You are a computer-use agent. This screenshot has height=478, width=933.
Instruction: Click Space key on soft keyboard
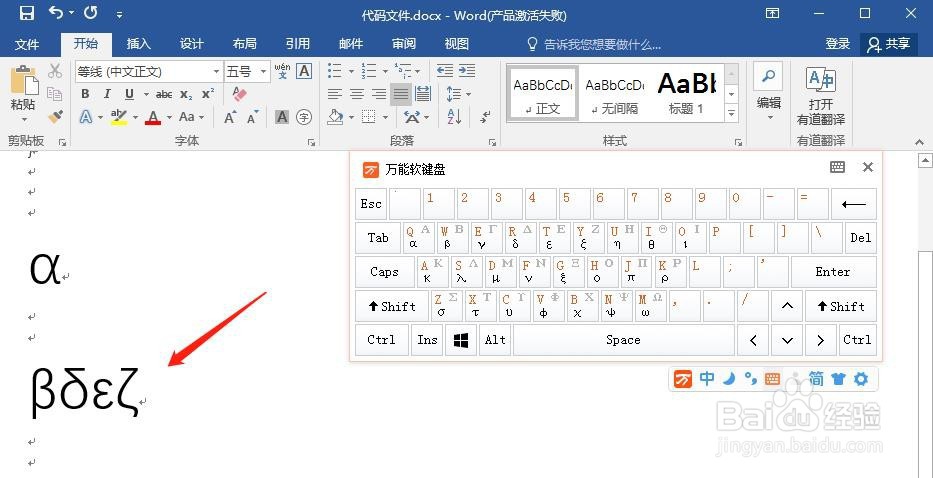(623, 340)
